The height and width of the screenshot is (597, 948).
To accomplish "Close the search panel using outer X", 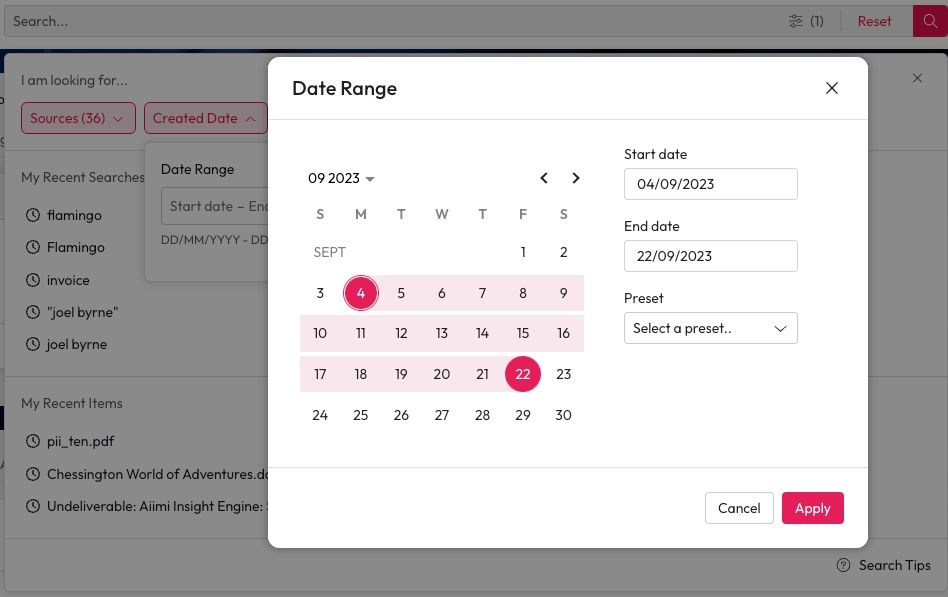I will click(918, 78).
